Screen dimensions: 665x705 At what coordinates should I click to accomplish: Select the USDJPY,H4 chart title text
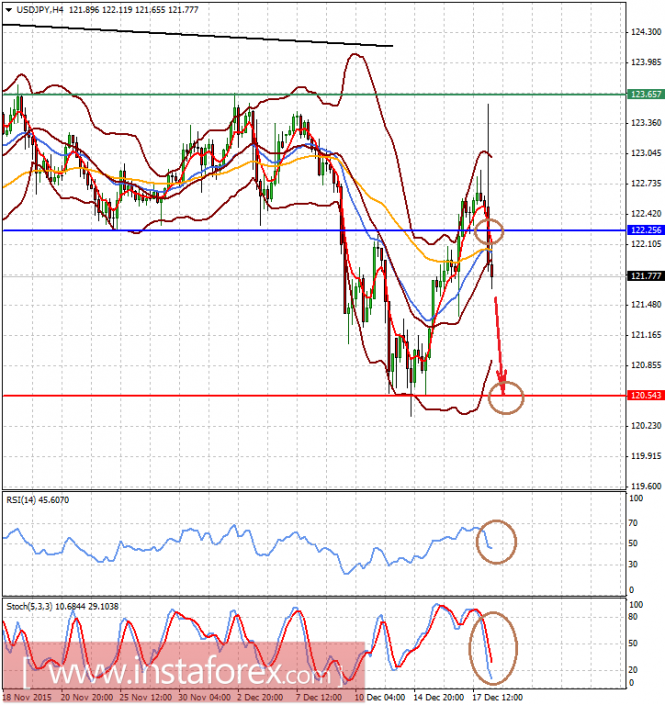(x=40, y=10)
